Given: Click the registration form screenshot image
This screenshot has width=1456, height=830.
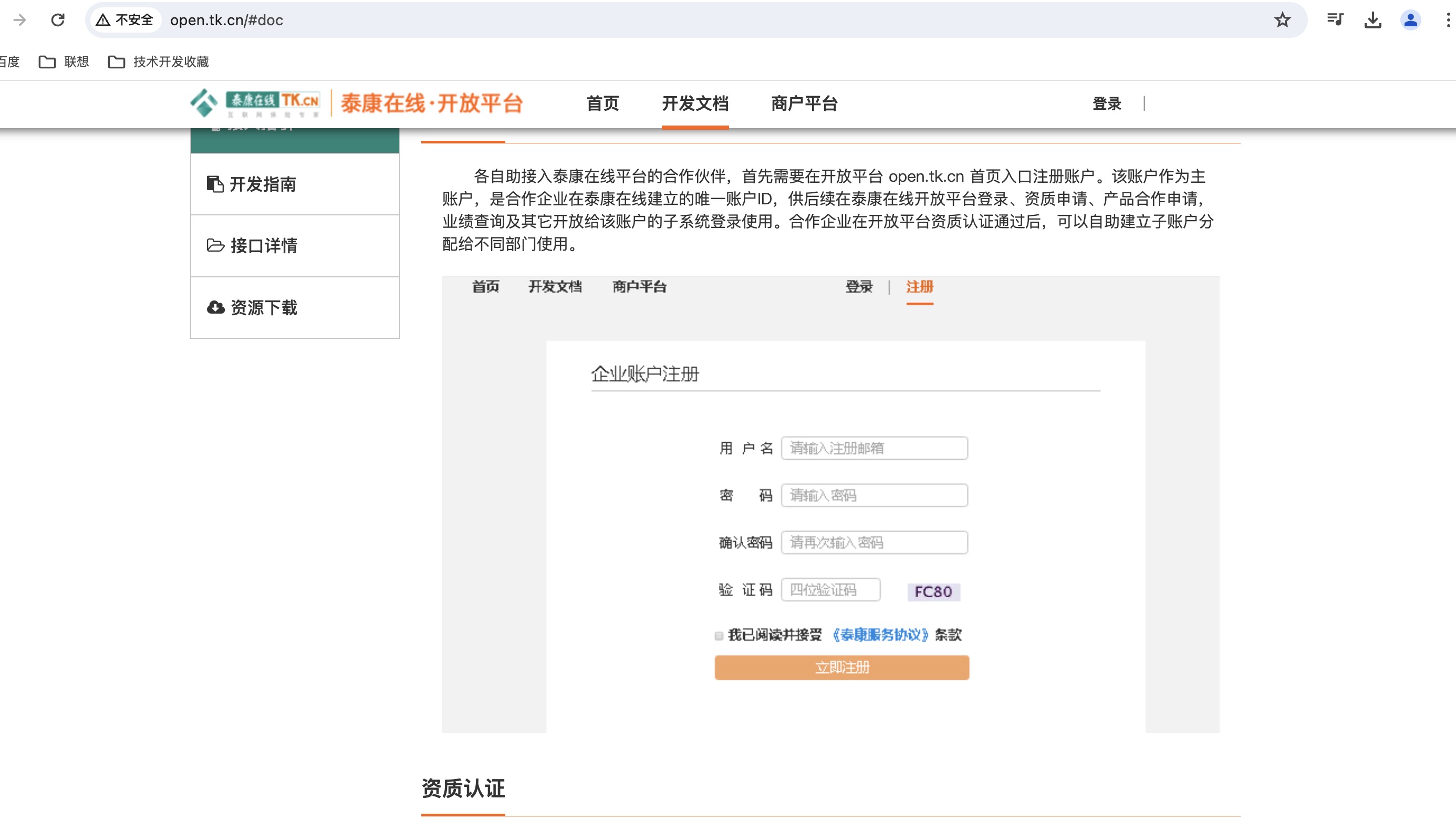Looking at the screenshot, I should pyautogui.click(x=831, y=504).
